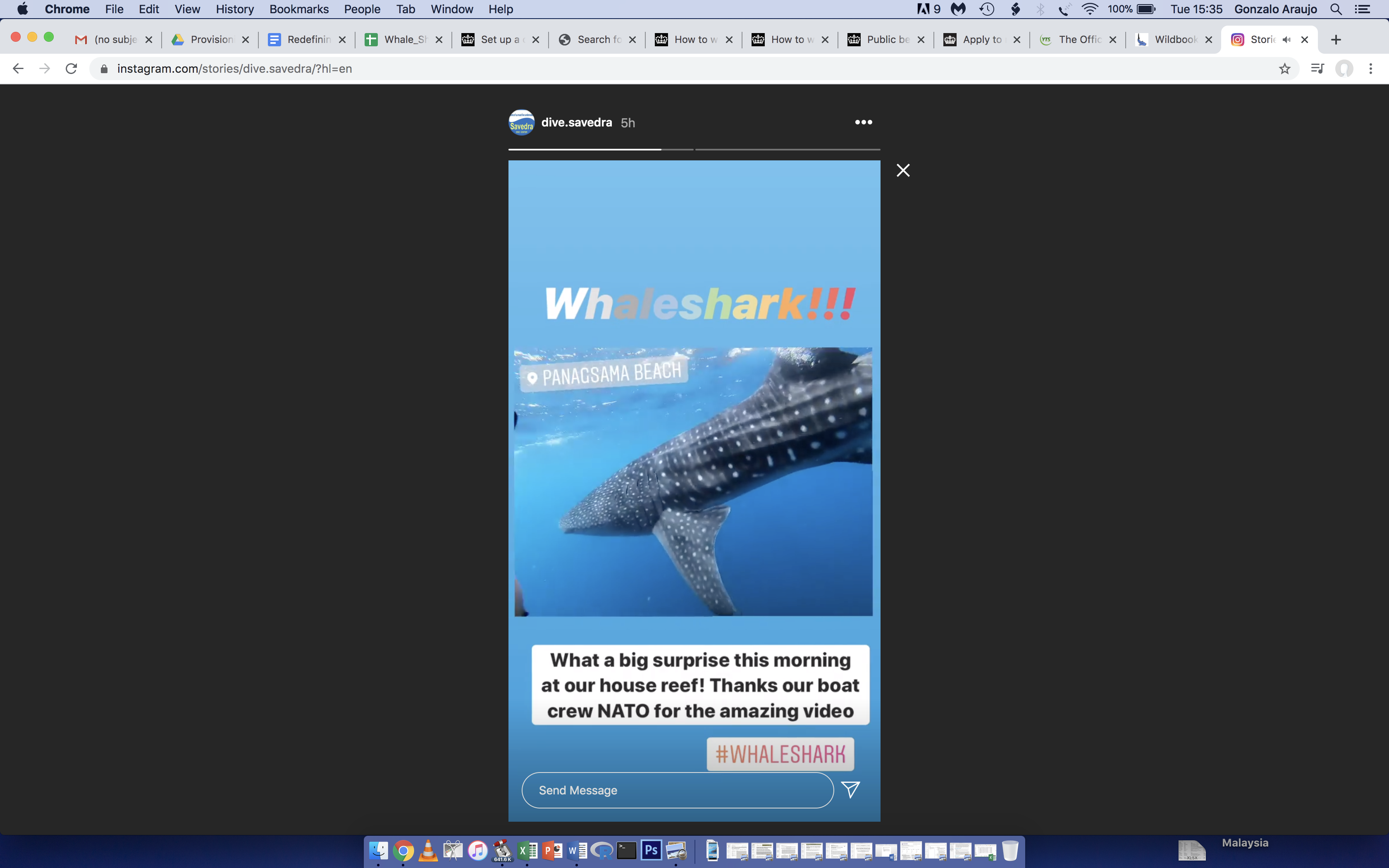Close the Instagram story viewer

[903, 170]
